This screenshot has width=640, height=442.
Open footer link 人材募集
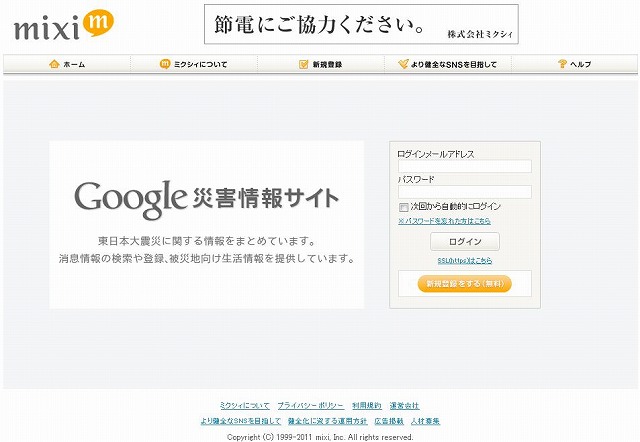[425, 421]
